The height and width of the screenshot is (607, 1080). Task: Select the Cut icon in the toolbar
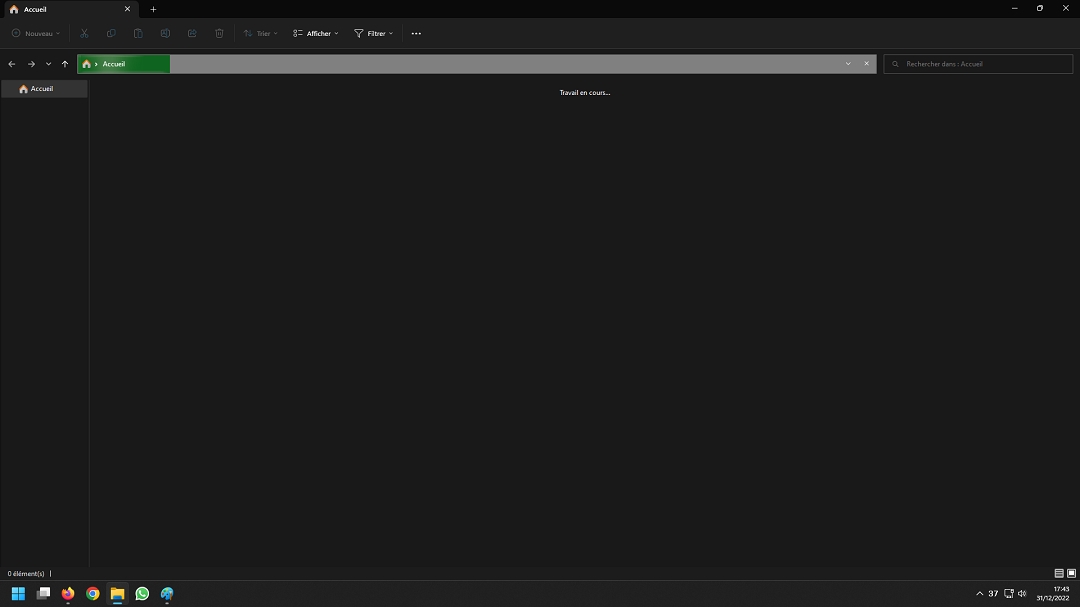[x=84, y=33]
